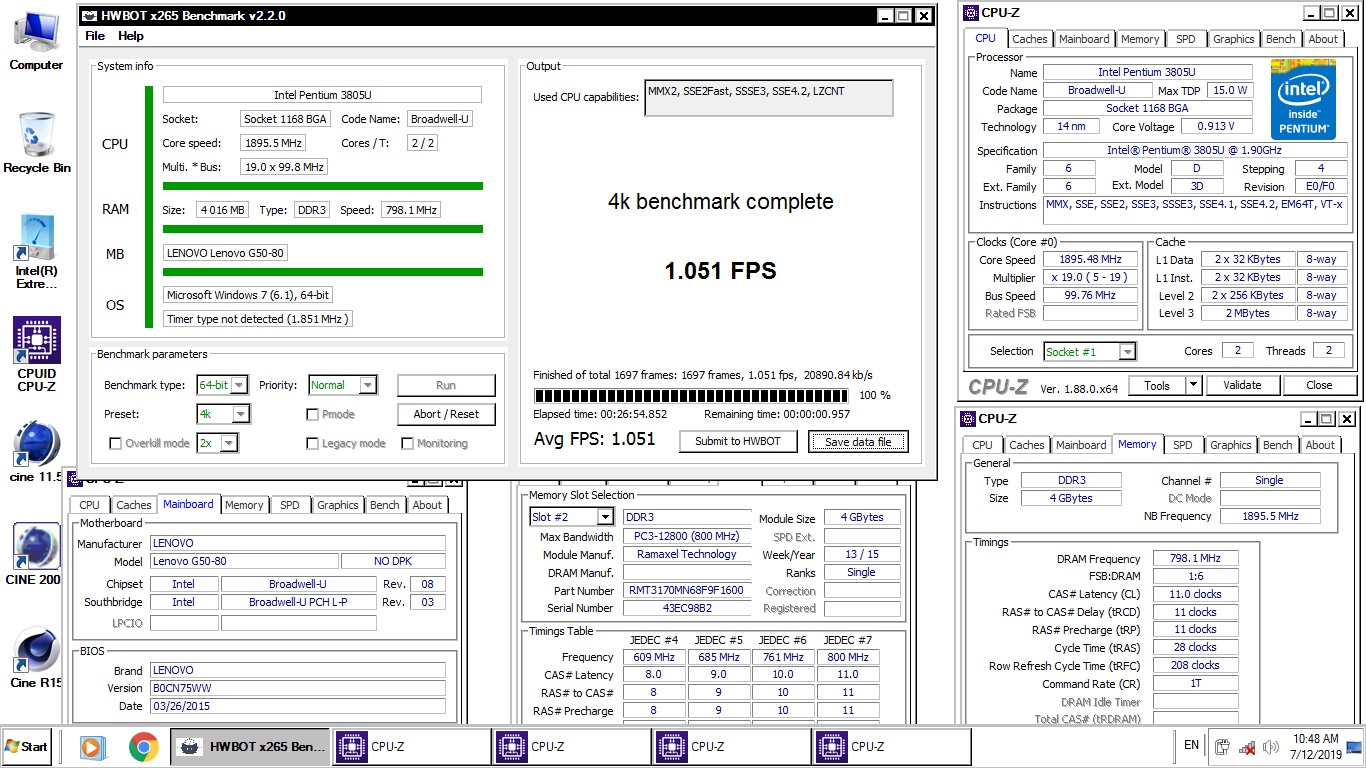Switch to Caches tab in top CPU-Z
Viewport: 1366px width, 768px height.
(1029, 39)
